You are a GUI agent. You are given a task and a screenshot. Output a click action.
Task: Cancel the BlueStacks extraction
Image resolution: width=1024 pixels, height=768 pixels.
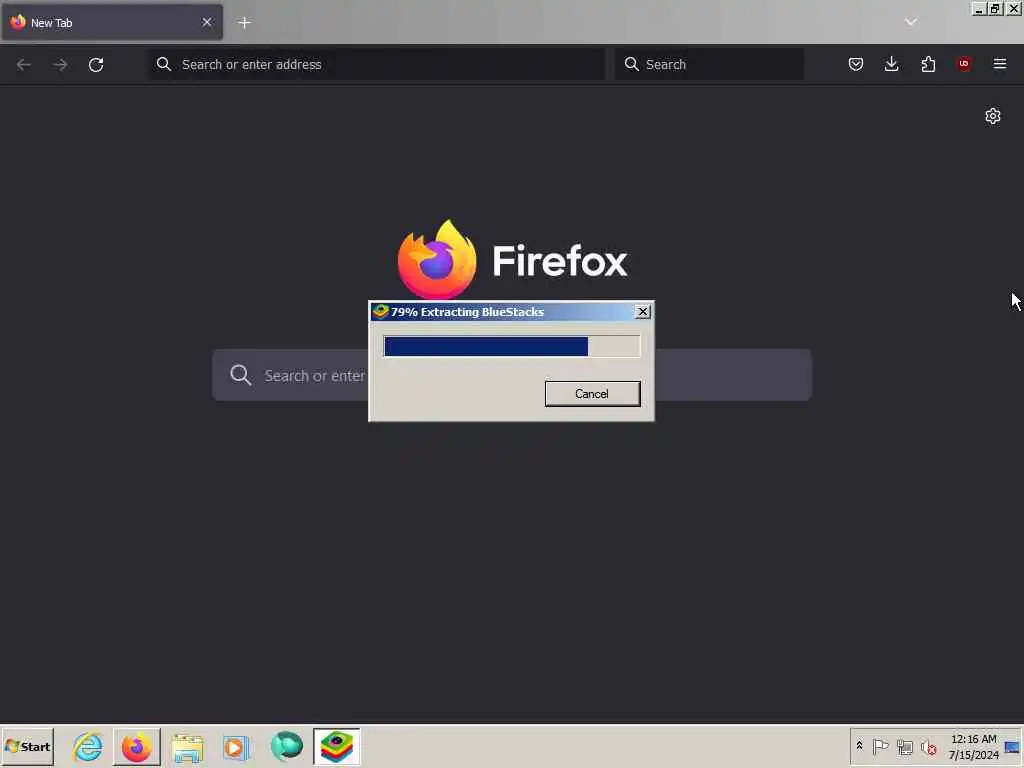point(592,394)
